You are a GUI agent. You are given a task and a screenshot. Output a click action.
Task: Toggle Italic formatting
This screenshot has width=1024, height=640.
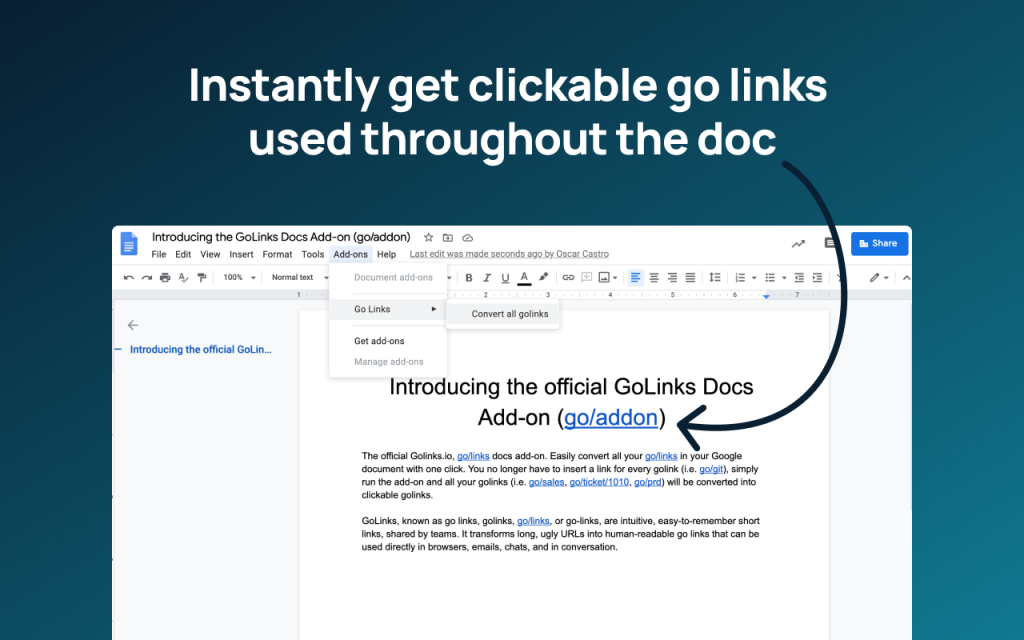click(x=487, y=278)
